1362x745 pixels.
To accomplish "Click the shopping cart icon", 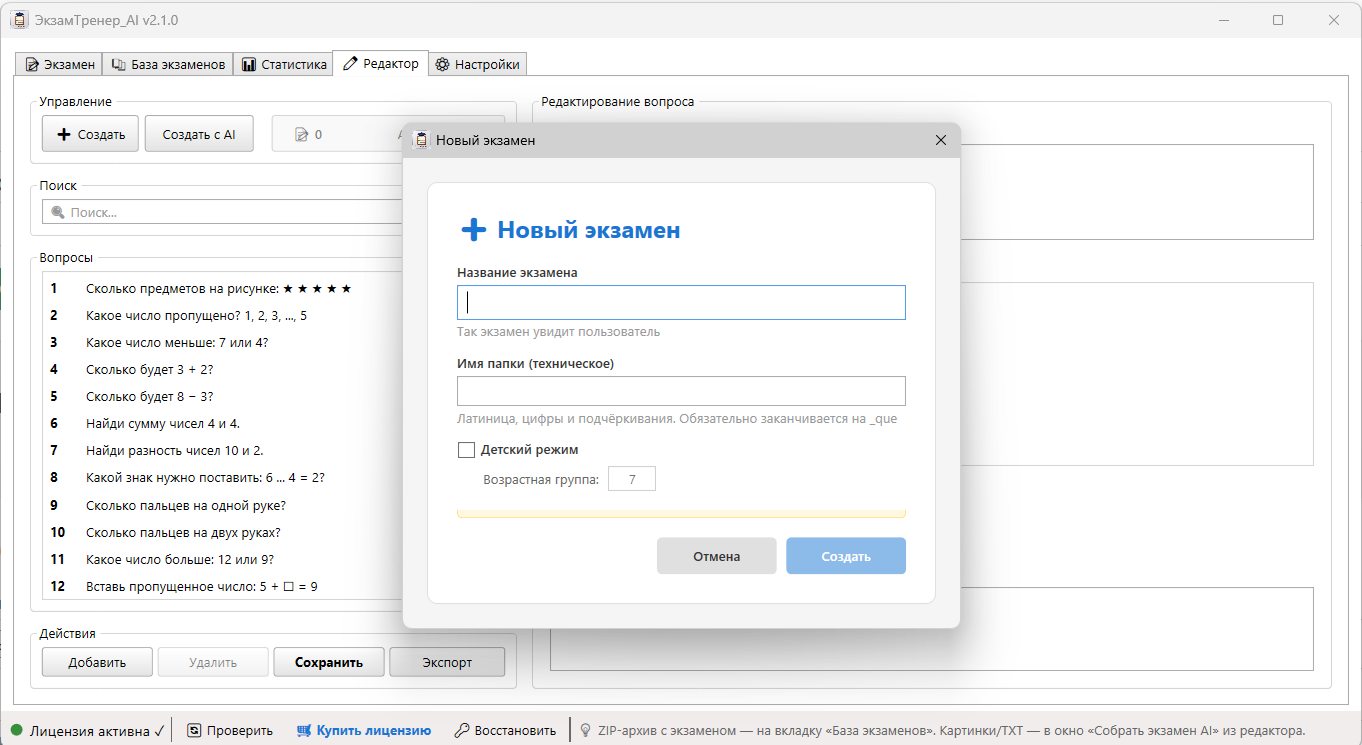I will [x=304, y=730].
